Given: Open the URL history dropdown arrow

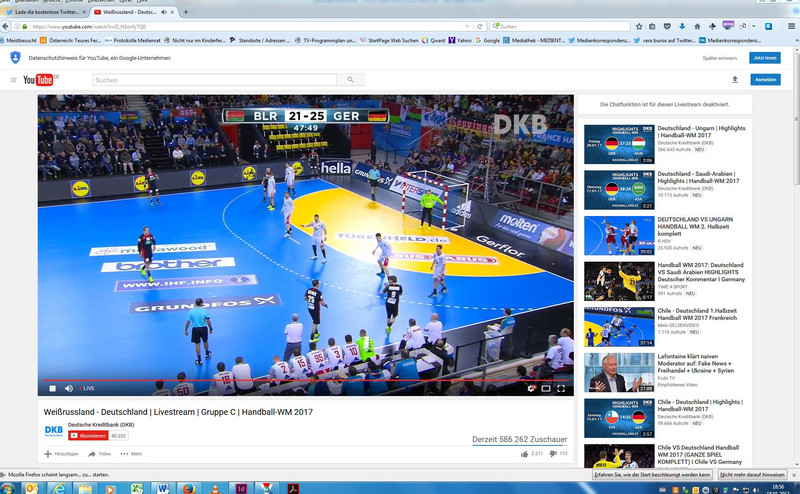Looking at the screenshot, I should click(467, 27).
